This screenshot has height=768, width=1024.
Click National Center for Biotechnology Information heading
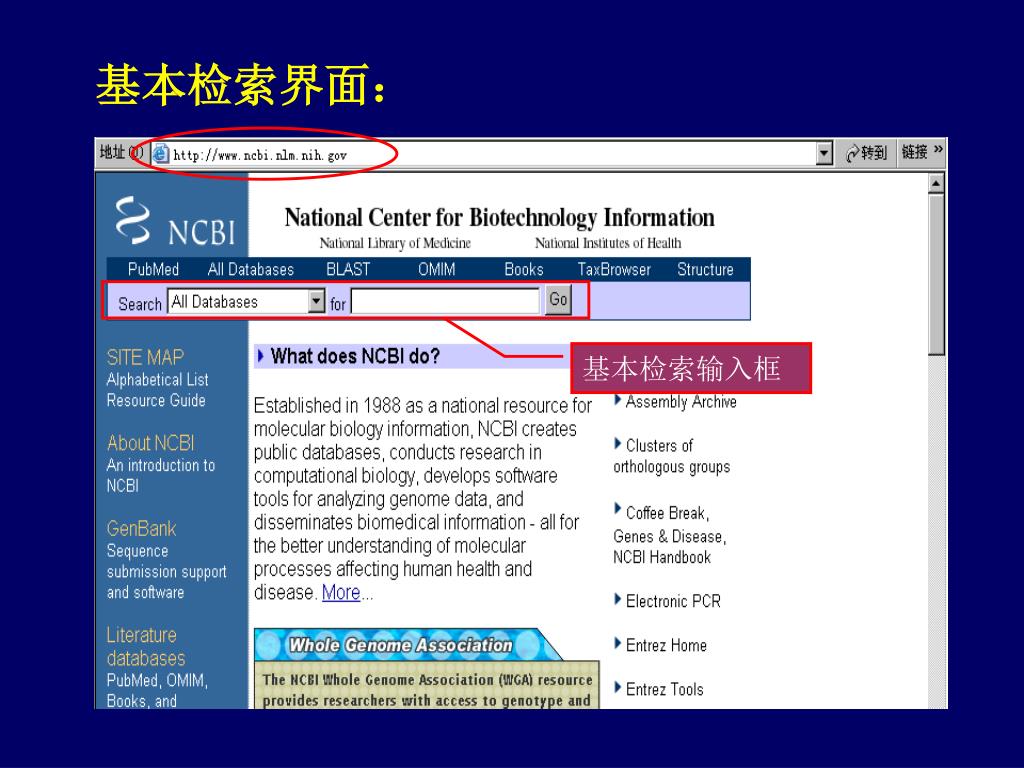coord(500,217)
